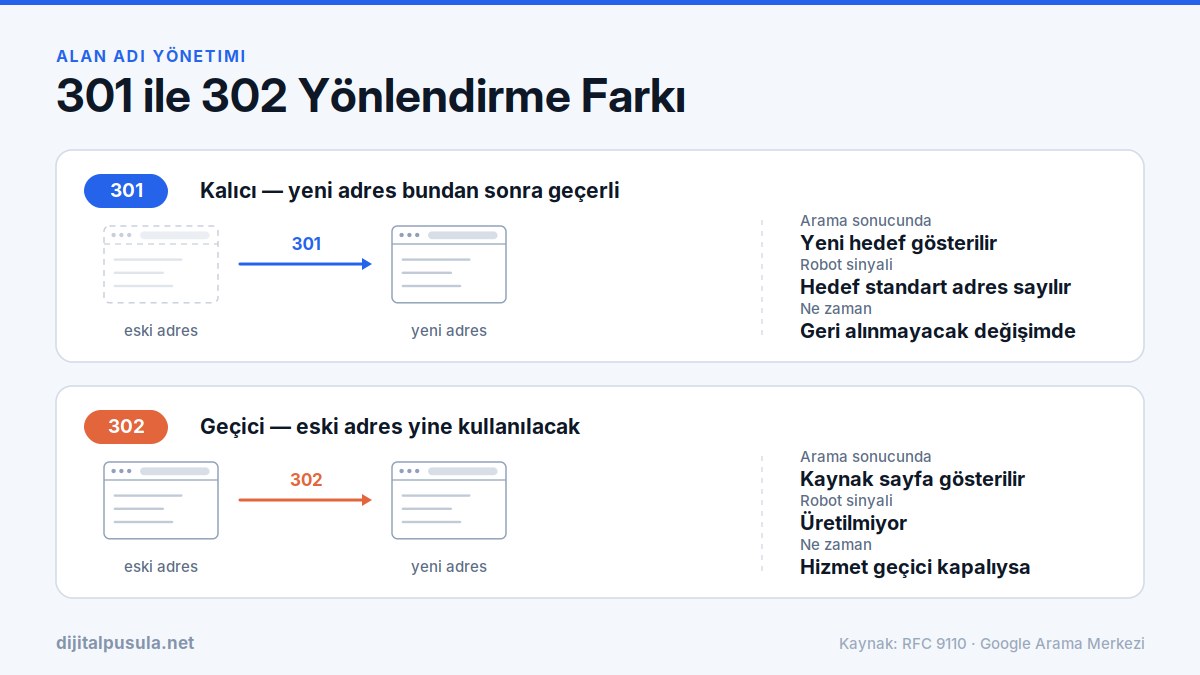The width and height of the screenshot is (1200, 675).
Task: Click 'Arama sonucunda' label in 302 card
Action: [866, 457]
